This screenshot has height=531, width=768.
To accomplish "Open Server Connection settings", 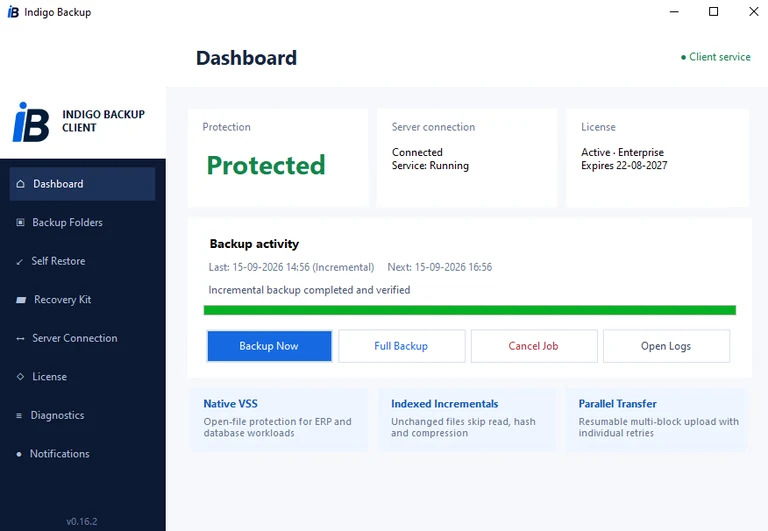I will 82,338.
